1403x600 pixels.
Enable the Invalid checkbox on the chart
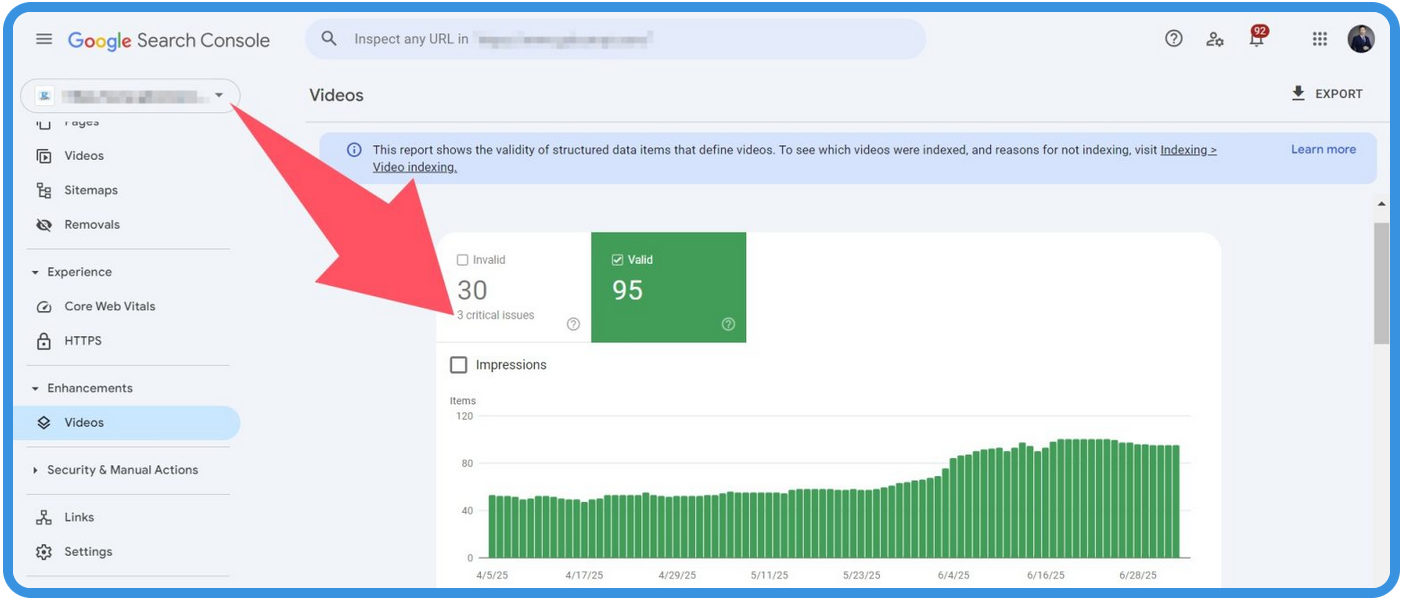(462, 259)
